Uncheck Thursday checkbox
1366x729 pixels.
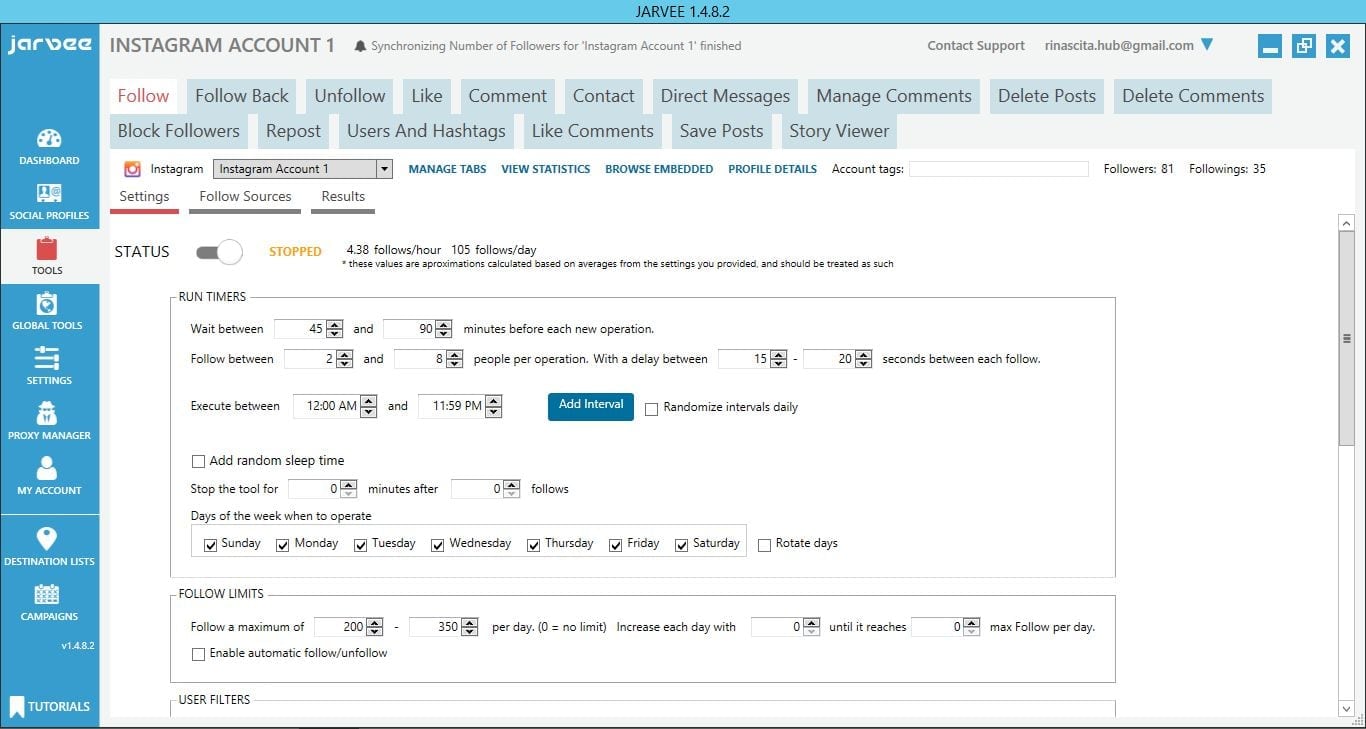tap(534, 545)
